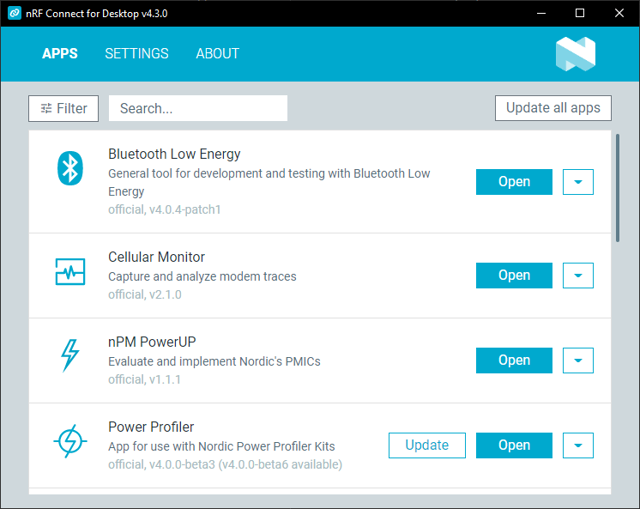The image size is (640, 509).
Task: Select the nPM PowerUP title text
Action: (152, 342)
